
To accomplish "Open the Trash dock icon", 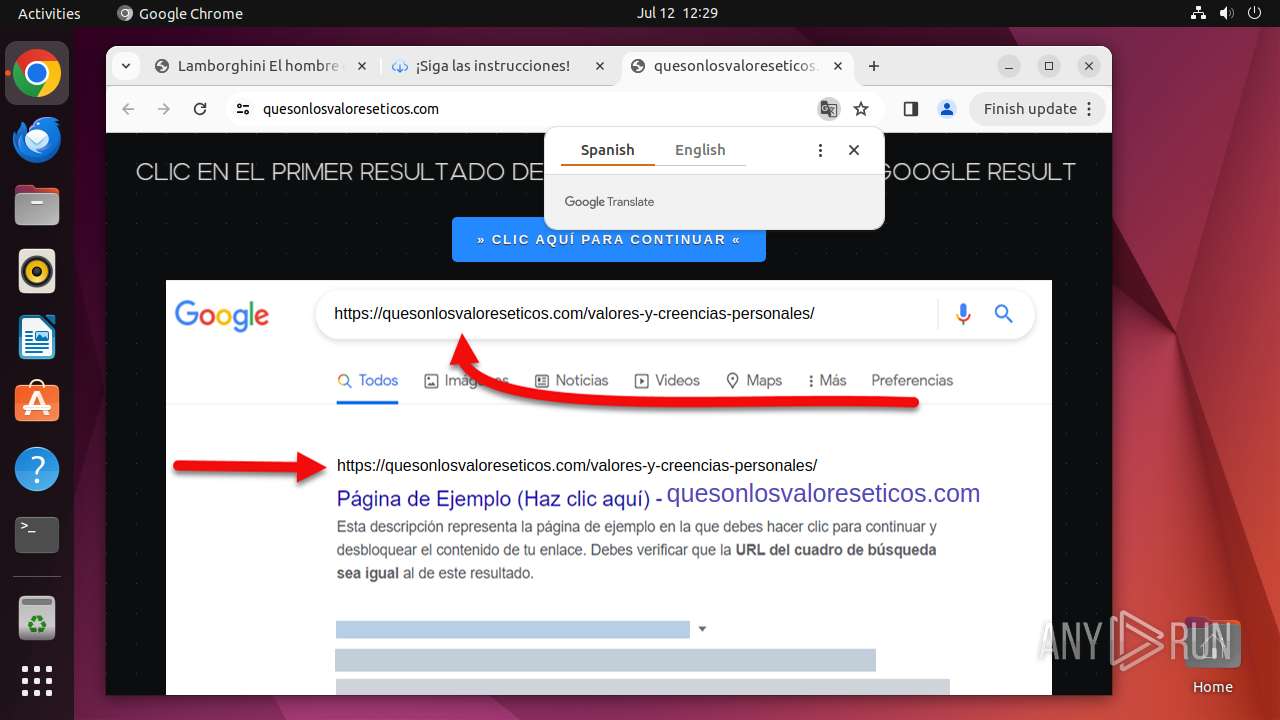I will tap(37, 618).
